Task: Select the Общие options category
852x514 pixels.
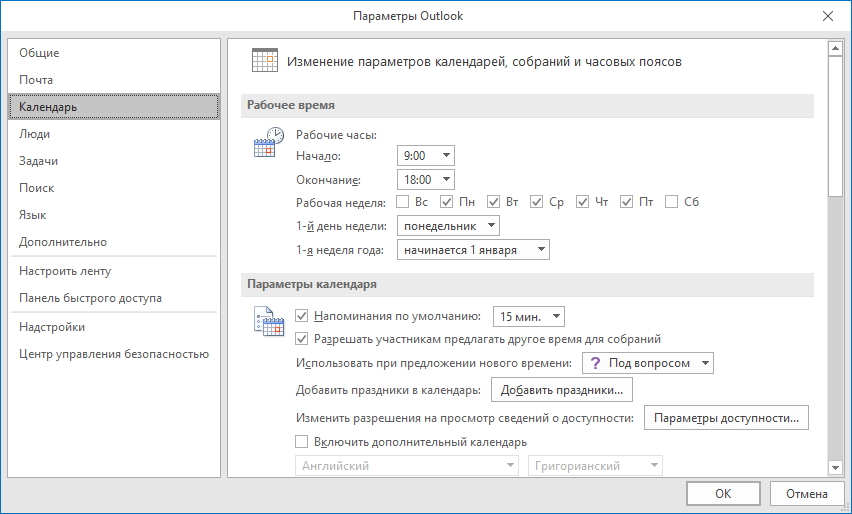Action: 114,53
